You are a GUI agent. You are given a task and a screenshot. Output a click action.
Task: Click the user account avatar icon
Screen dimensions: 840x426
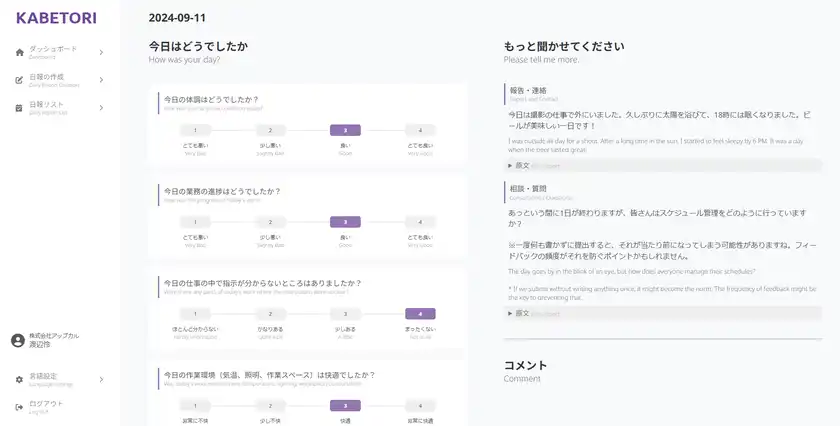(18, 340)
